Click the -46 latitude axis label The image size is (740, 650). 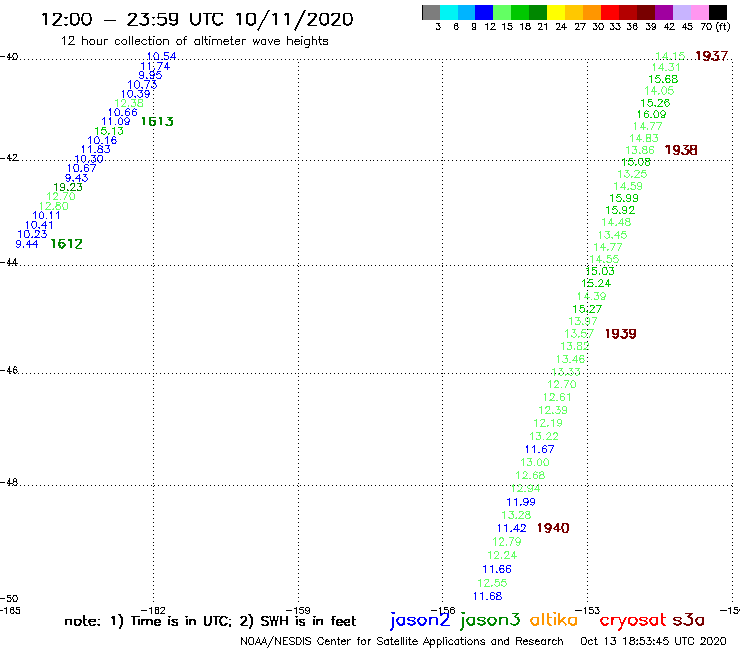click(x=9, y=370)
